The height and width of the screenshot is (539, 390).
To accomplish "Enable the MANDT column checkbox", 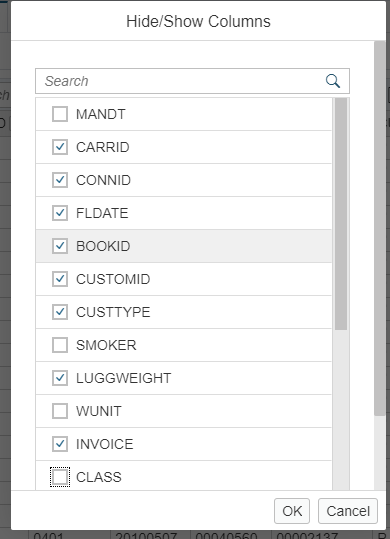I will coord(60,114).
